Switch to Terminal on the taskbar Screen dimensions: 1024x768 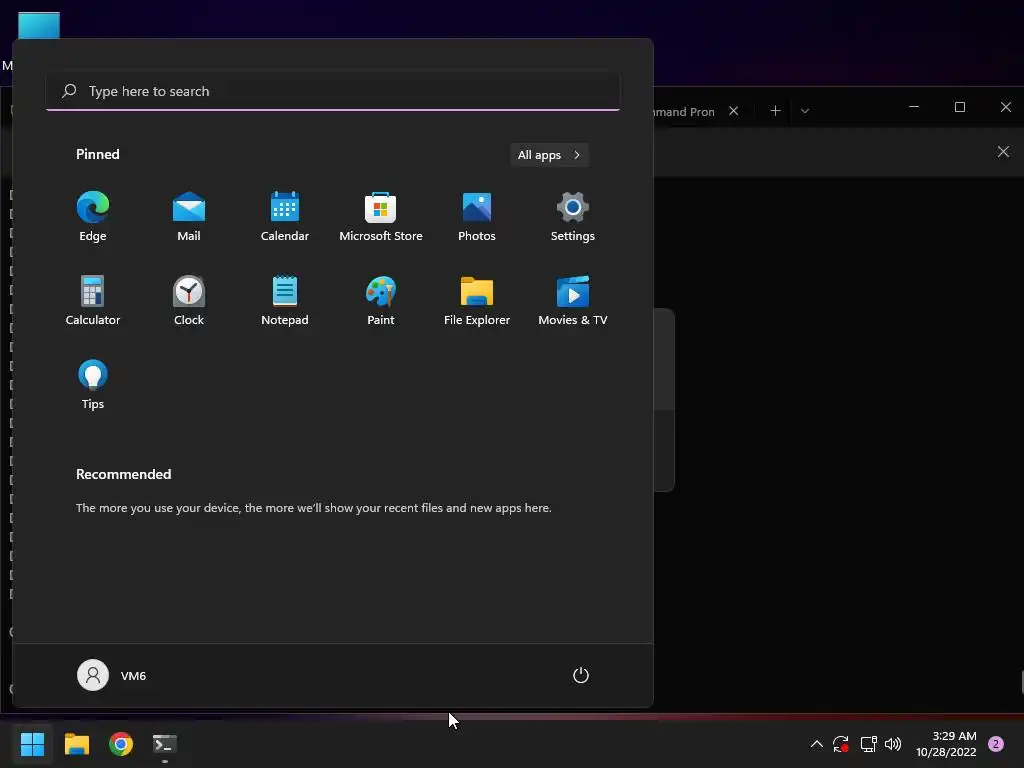click(x=165, y=744)
